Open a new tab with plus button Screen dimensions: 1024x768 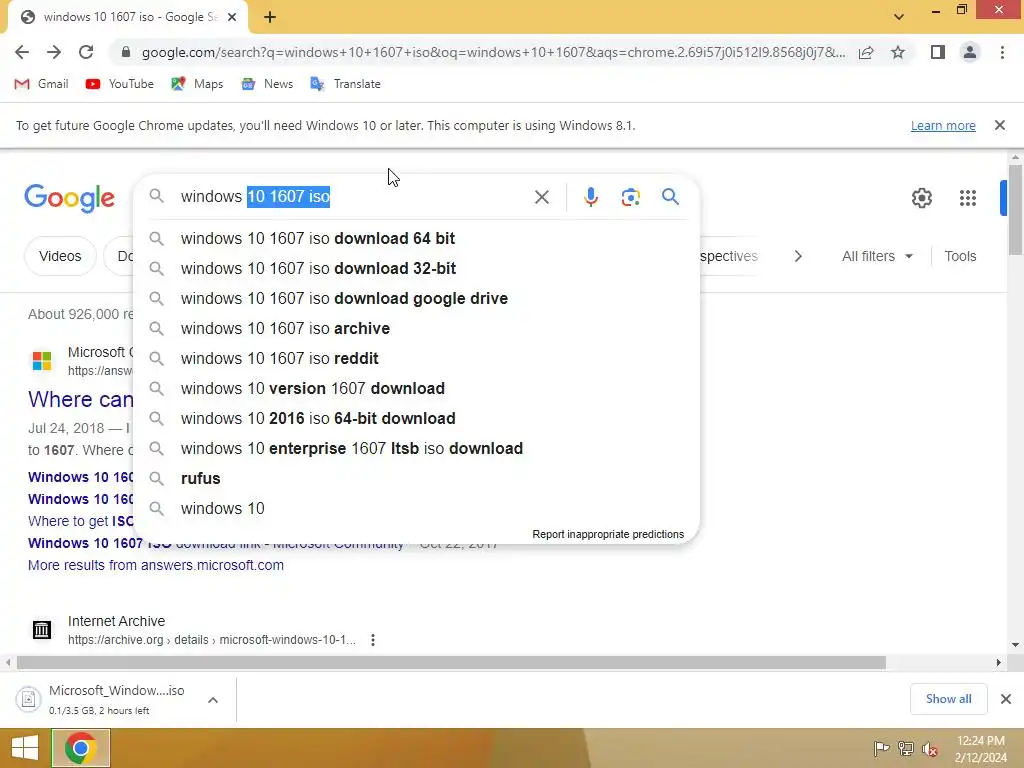(x=270, y=18)
